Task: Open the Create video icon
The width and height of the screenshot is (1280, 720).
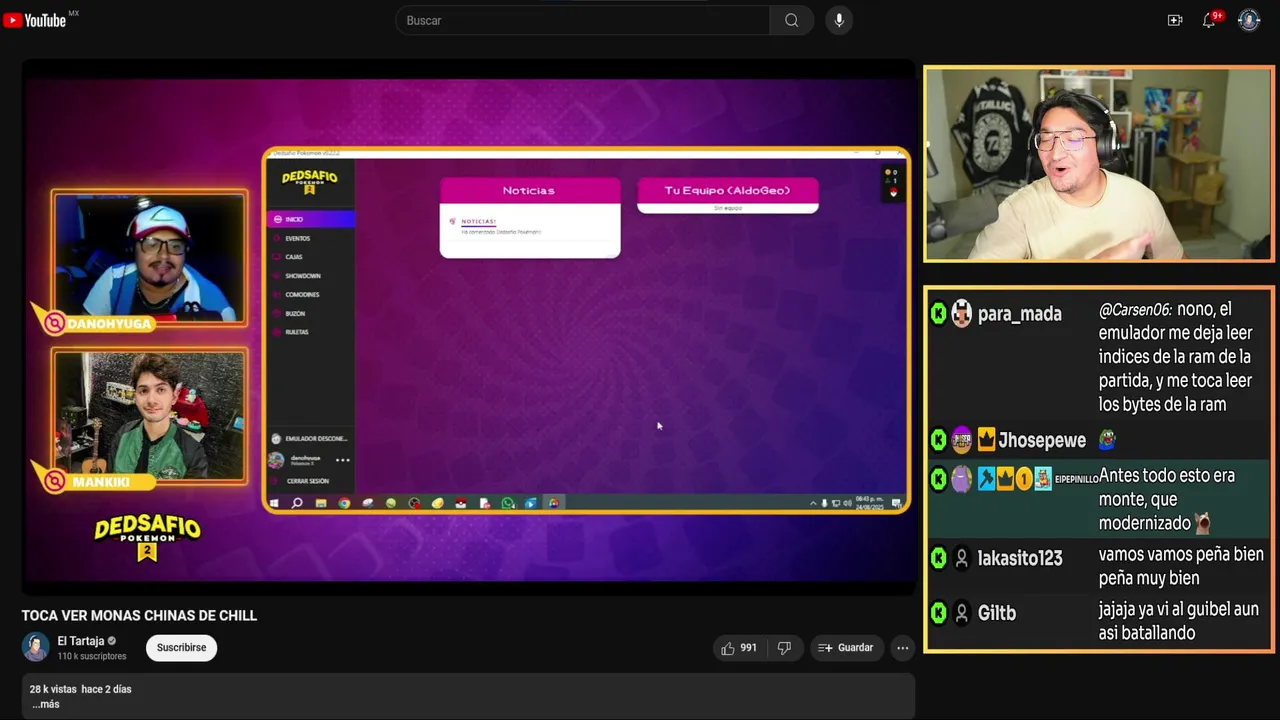Action: (x=1175, y=20)
